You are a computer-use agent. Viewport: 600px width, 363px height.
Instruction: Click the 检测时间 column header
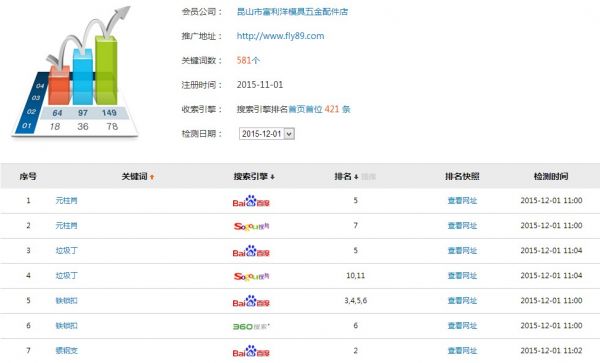[x=551, y=176]
